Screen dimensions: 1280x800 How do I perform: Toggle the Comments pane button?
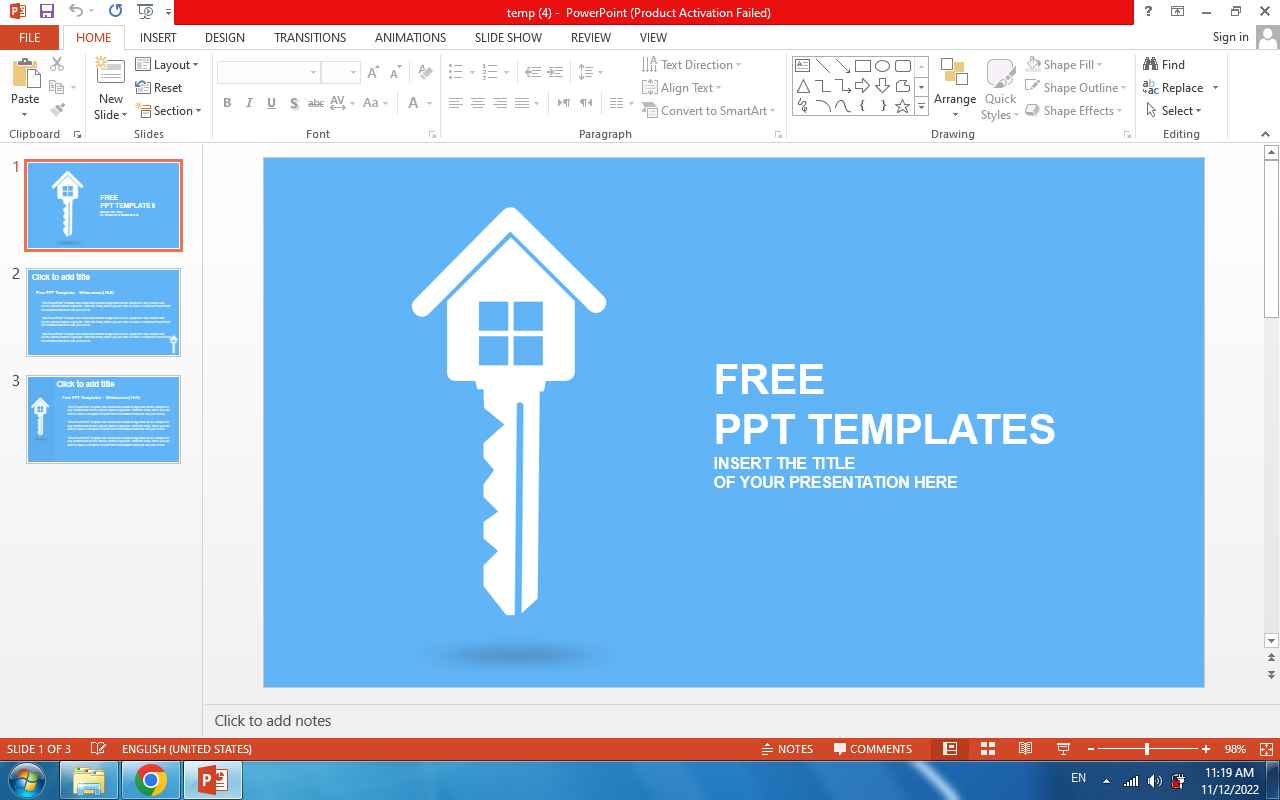(x=871, y=749)
